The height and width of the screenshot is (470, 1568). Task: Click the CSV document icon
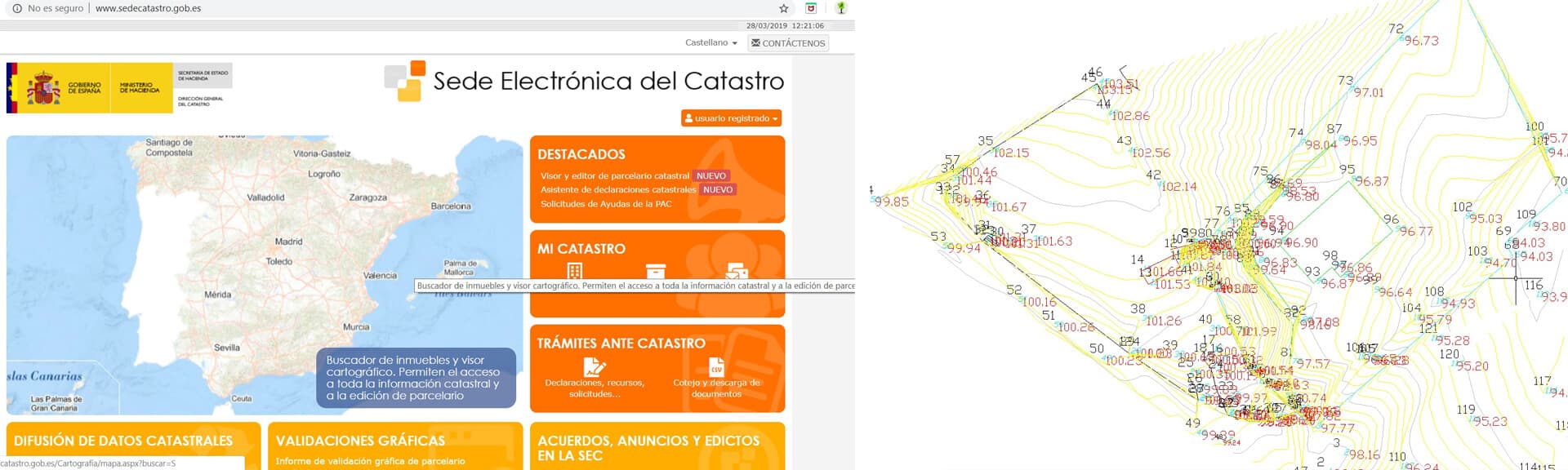(716, 366)
